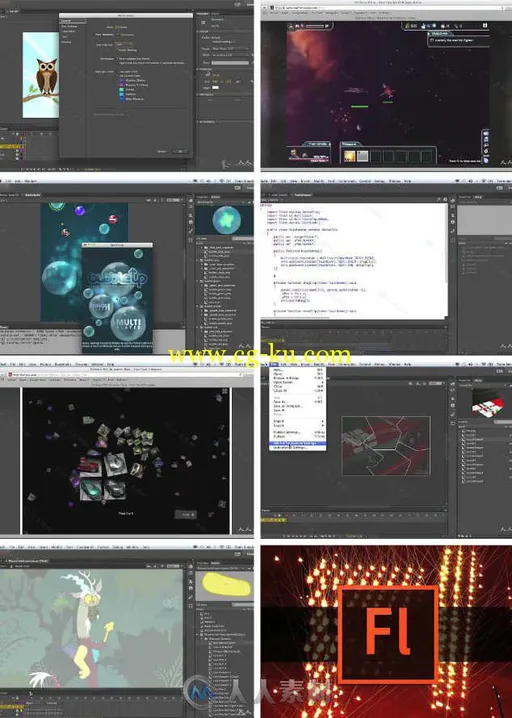Screen dimensions: 512x718
Task: Click the purple bubble on bubble game stage
Action: pos(80,210)
